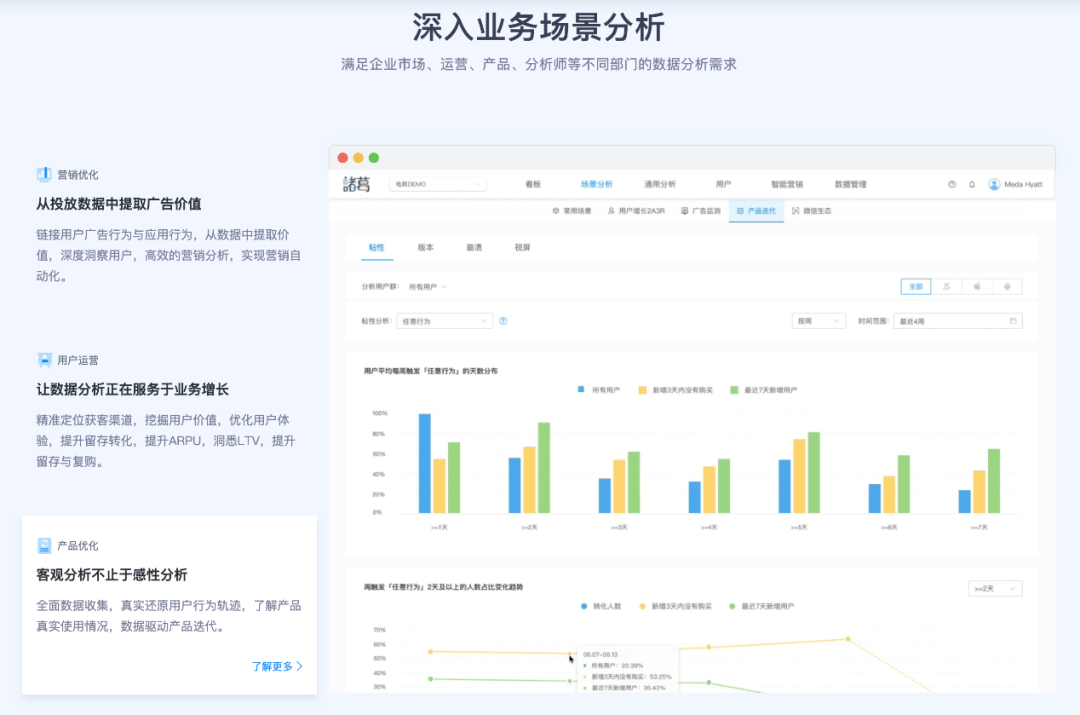The height and width of the screenshot is (715, 1080).
Task: Open the 场景分析 menu
Action: (596, 185)
